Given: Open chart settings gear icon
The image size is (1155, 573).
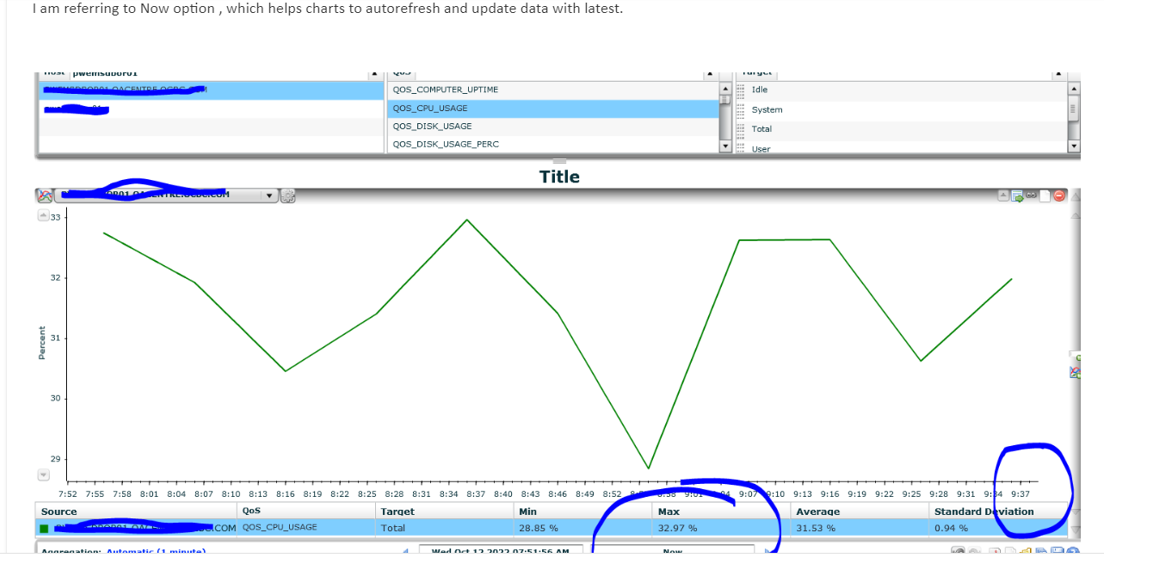Looking at the screenshot, I should 287,195.
